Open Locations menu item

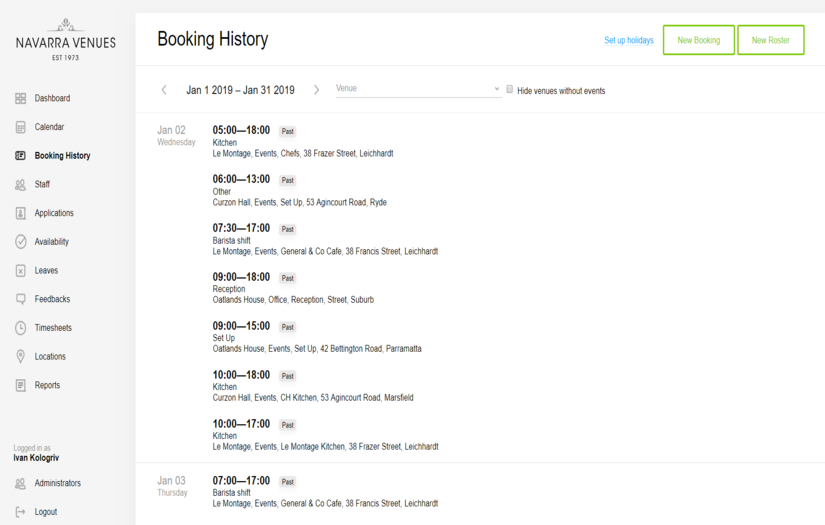coord(50,357)
